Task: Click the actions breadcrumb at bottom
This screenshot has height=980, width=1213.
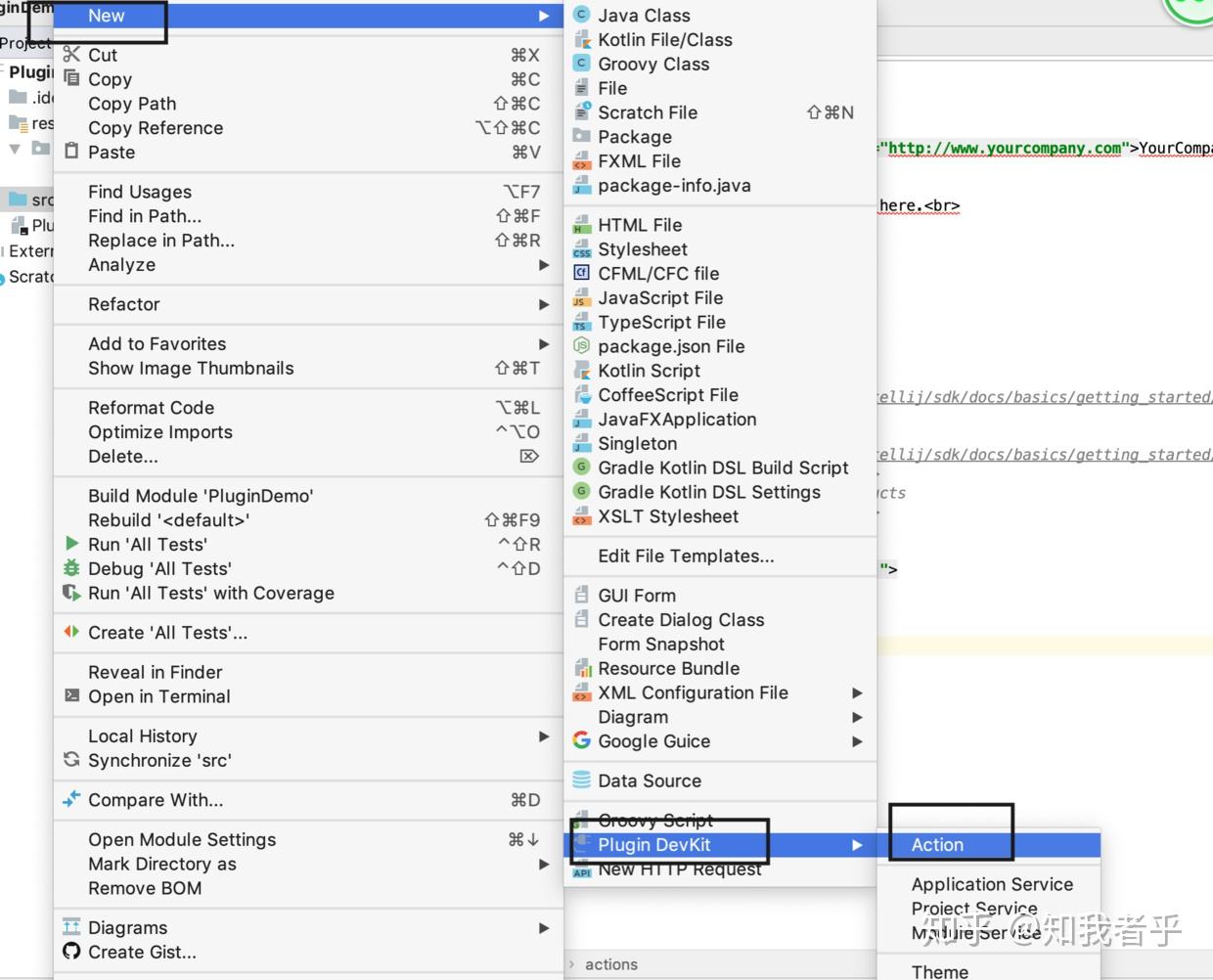Action: pyautogui.click(x=611, y=963)
